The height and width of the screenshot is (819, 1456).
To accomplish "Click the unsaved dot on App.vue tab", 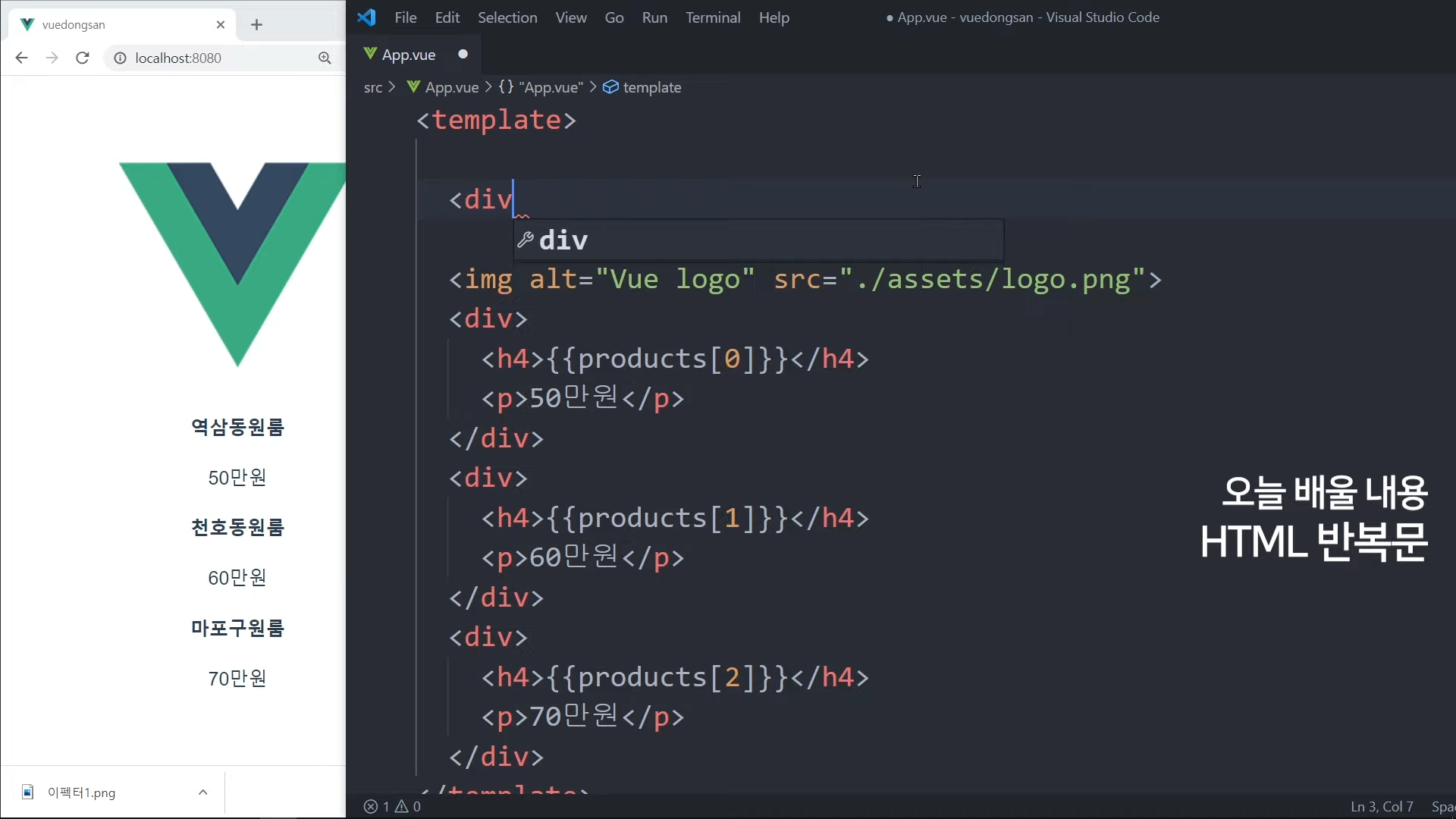I will pos(463,54).
